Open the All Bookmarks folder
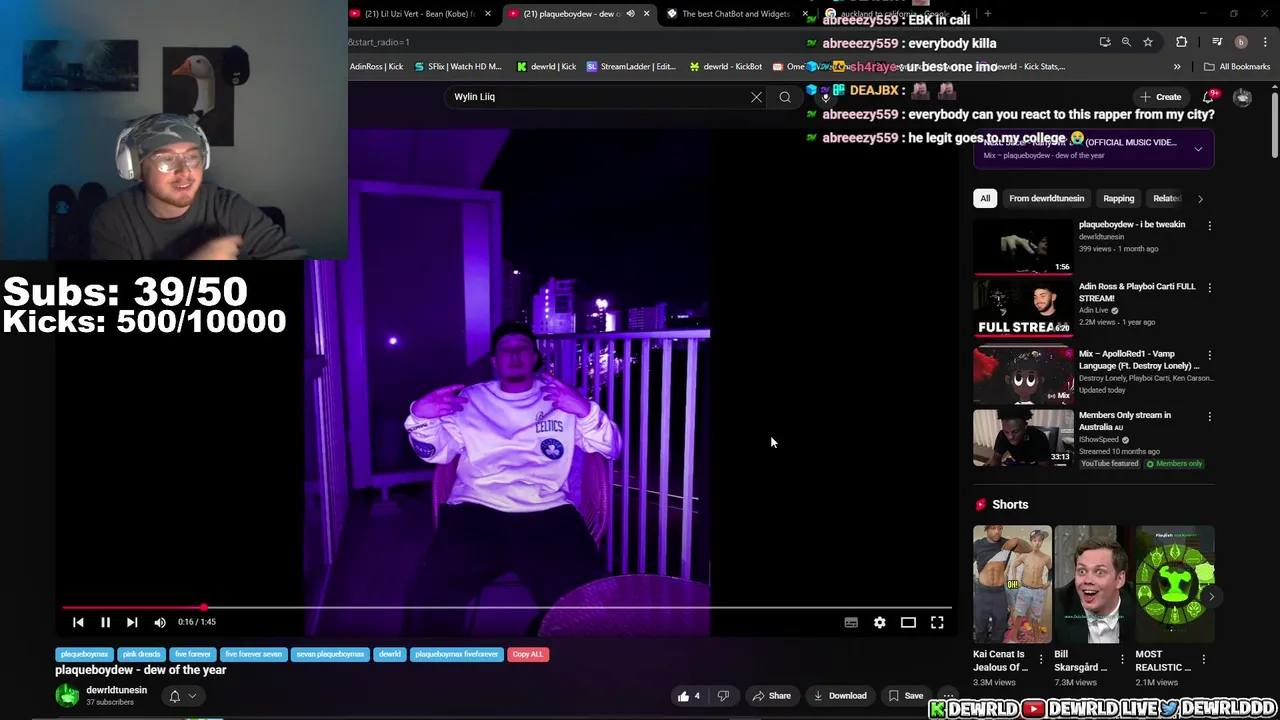The width and height of the screenshot is (1280, 720). tap(1237, 67)
